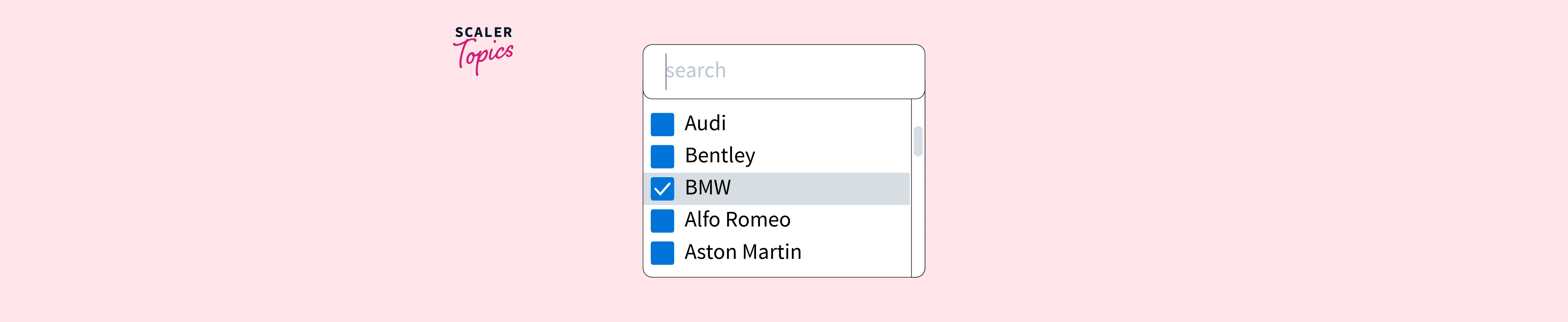This screenshot has height=322, width=1568.
Task: Select the "Alfo Romeo" option text
Action: [x=737, y=220]
